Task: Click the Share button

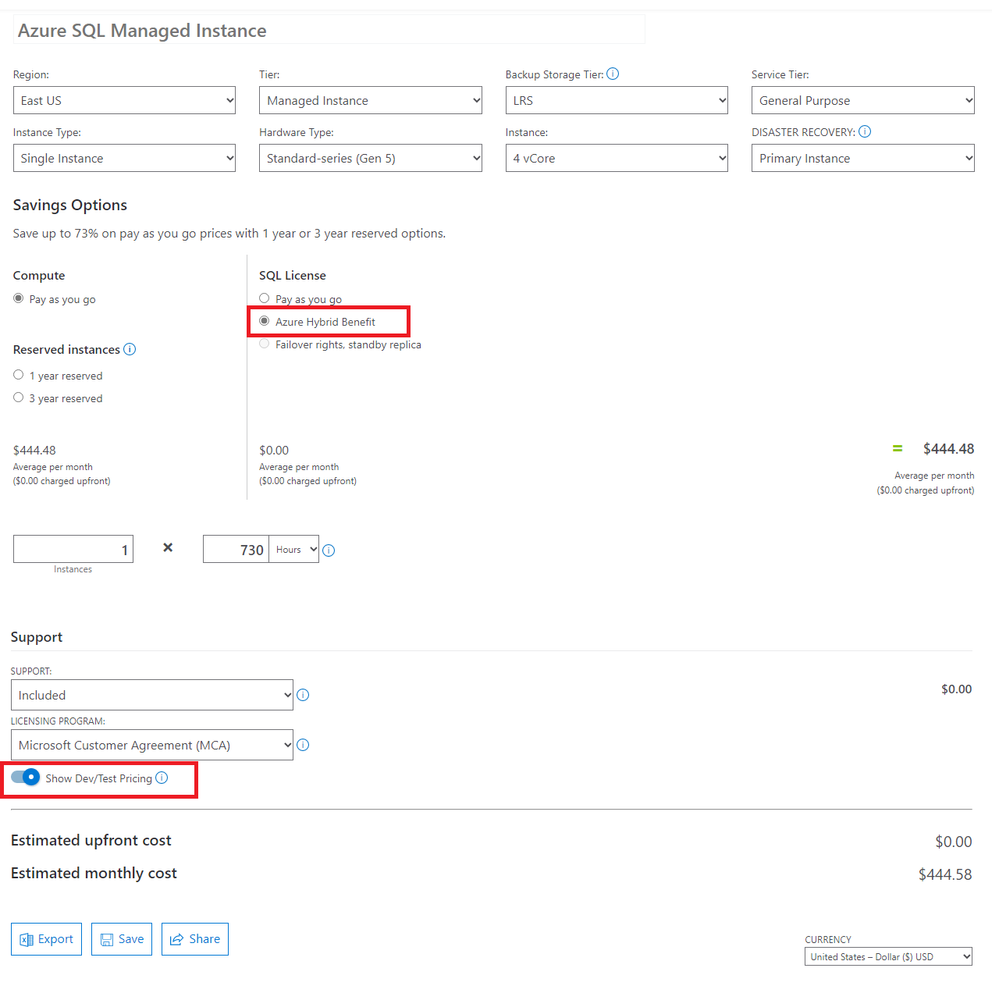Action: pos(195,939)
